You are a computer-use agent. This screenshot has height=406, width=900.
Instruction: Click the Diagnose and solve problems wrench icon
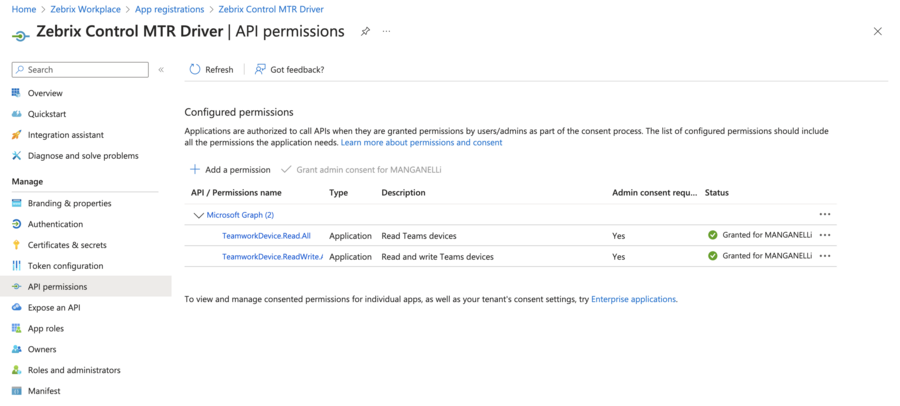[x=17, y=156]
